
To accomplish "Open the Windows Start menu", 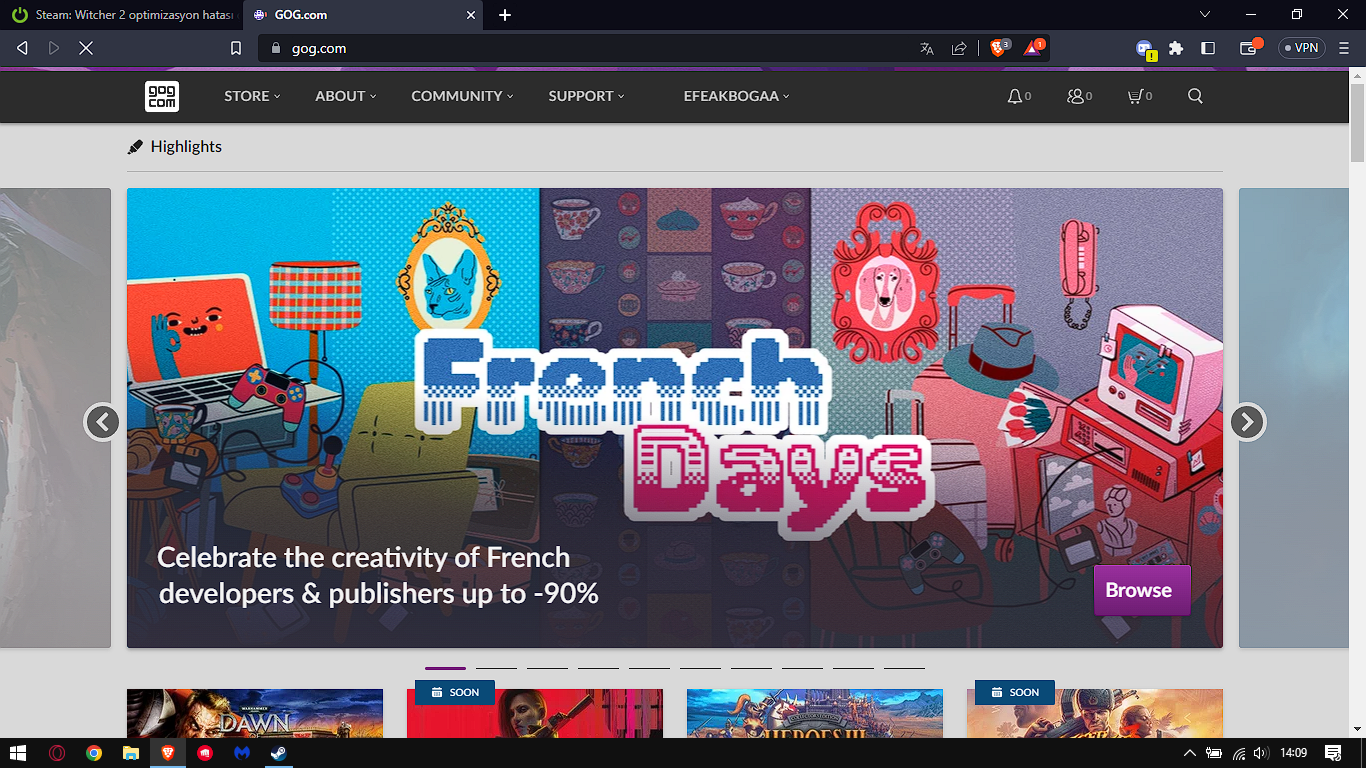I will [x=18, y=753].
